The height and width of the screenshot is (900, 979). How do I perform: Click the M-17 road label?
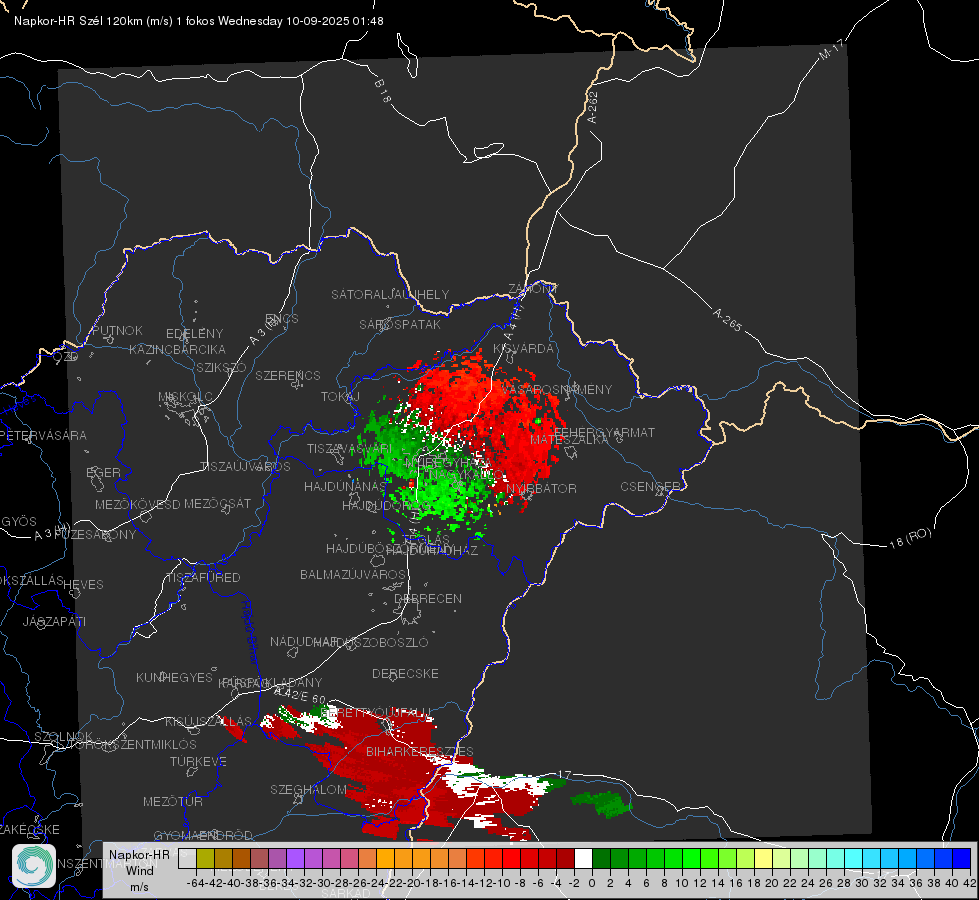click(831, 49)
